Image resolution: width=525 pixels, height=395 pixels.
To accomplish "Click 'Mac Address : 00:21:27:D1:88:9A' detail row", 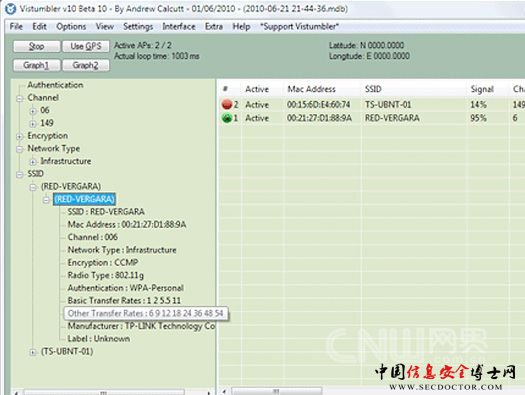I will tap(127, 224).
